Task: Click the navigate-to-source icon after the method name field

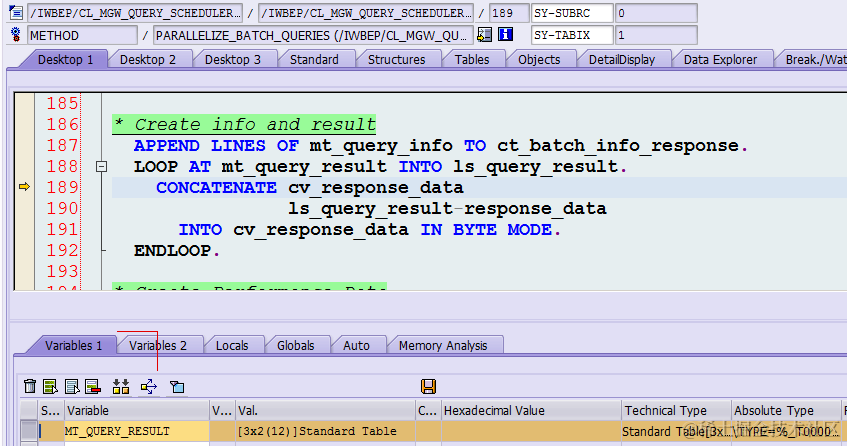Action: [x=485, y=35]
